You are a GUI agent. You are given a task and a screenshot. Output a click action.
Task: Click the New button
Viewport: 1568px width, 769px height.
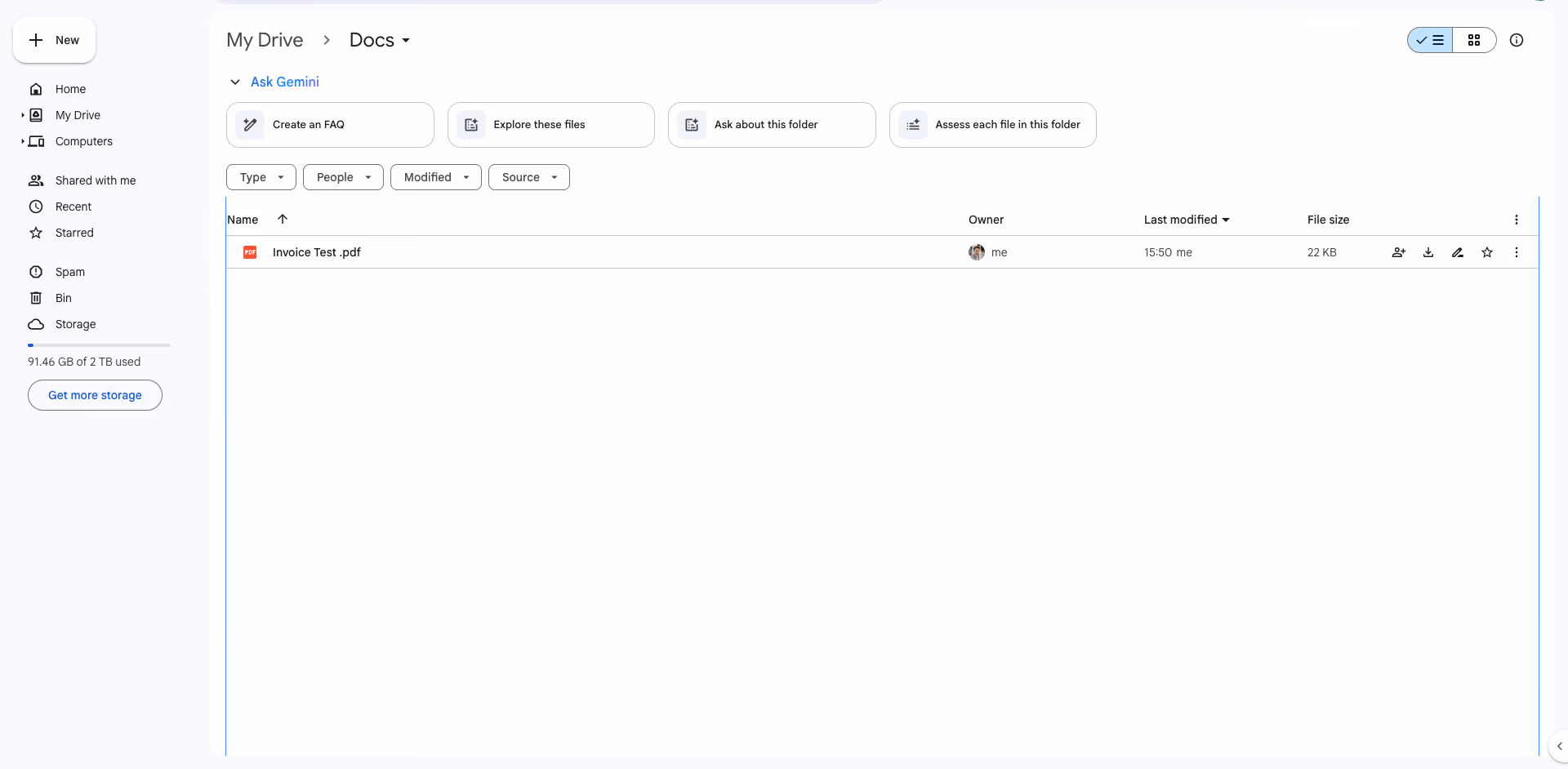54,40
